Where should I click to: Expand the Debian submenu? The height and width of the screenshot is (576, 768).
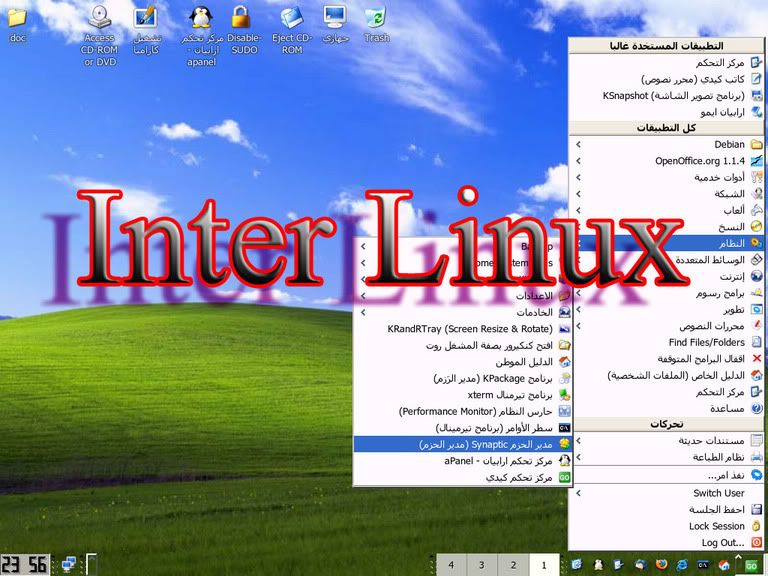point(667,144)
